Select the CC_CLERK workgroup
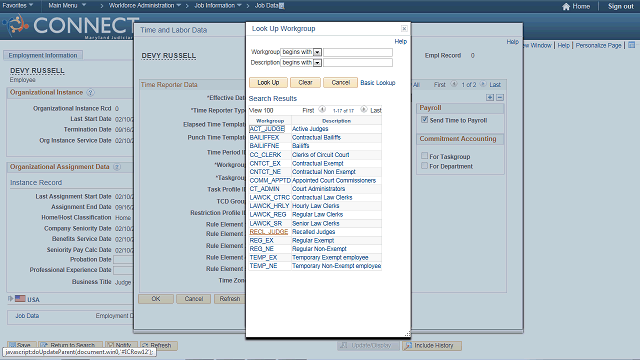Screen dimensions: 640x360 [x=265, y=155]
